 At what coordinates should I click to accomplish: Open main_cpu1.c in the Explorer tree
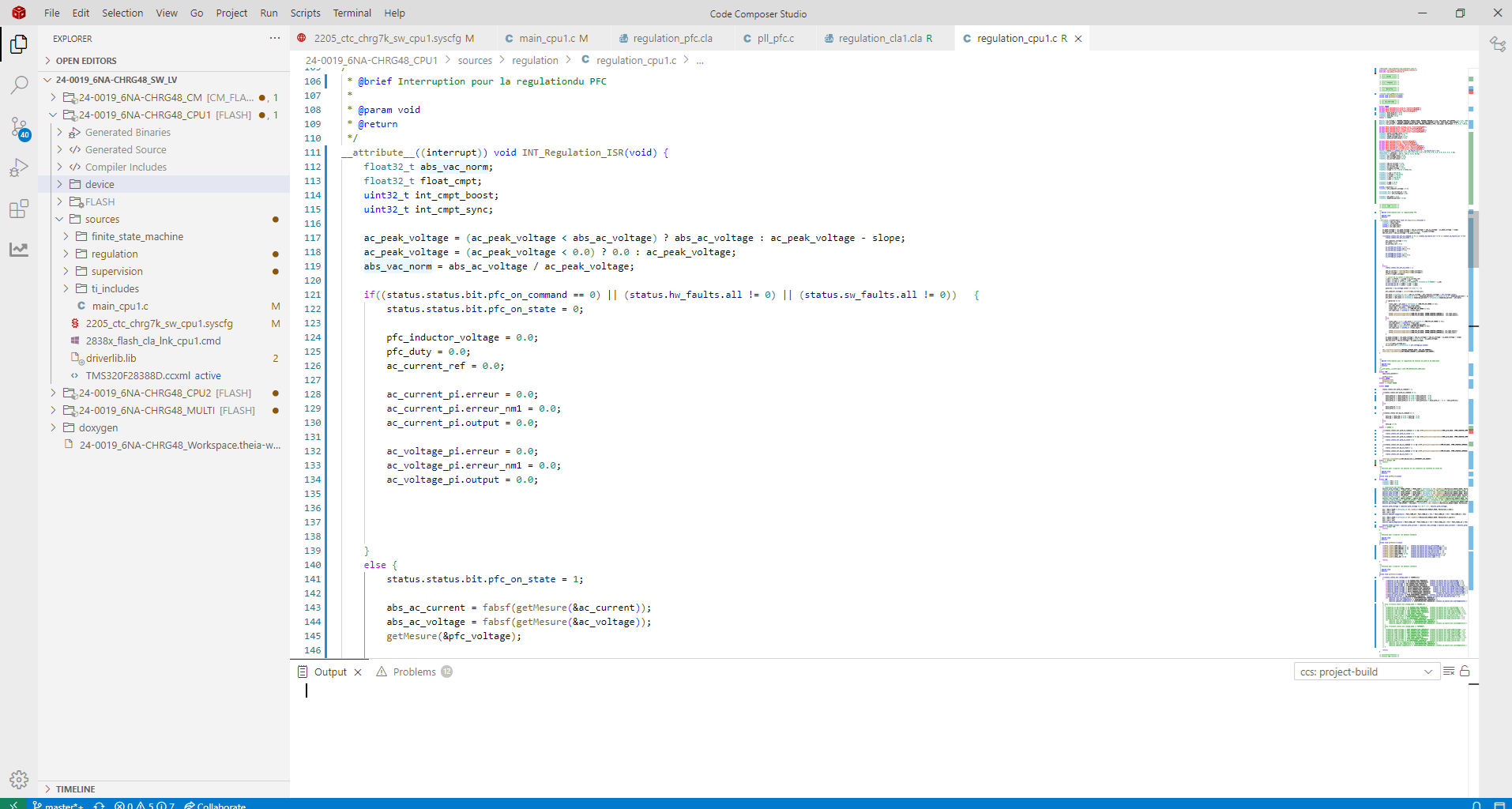164,306
